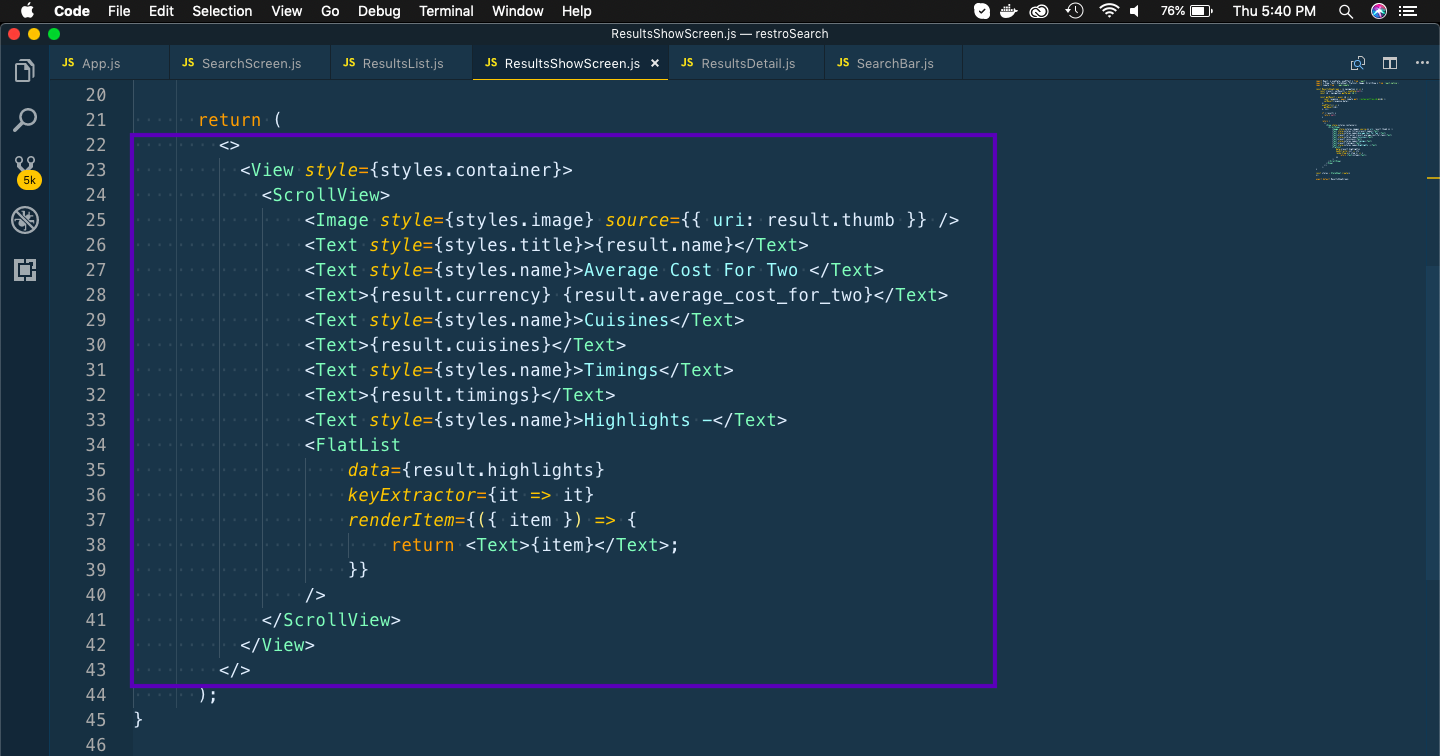This screenshot has height=756, width=1440.
Task: Click Highlights label on line 33
Action: click(x=637, y=420)
